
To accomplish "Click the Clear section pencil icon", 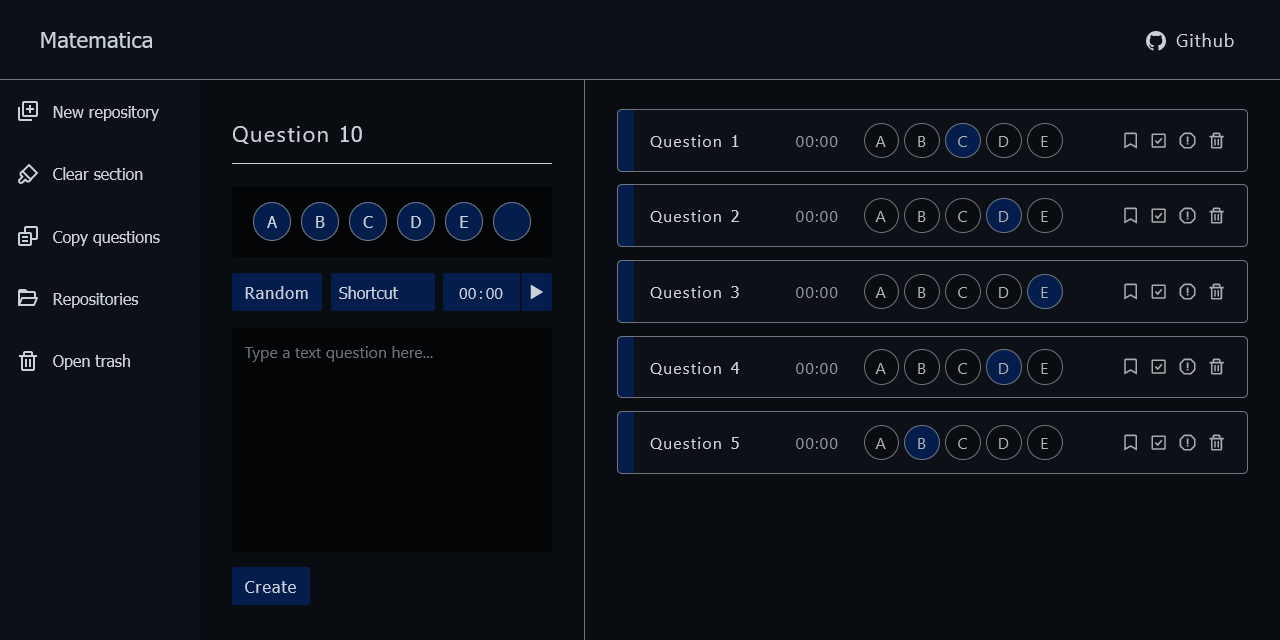I will pyautogui.click(x=27, y=173).
